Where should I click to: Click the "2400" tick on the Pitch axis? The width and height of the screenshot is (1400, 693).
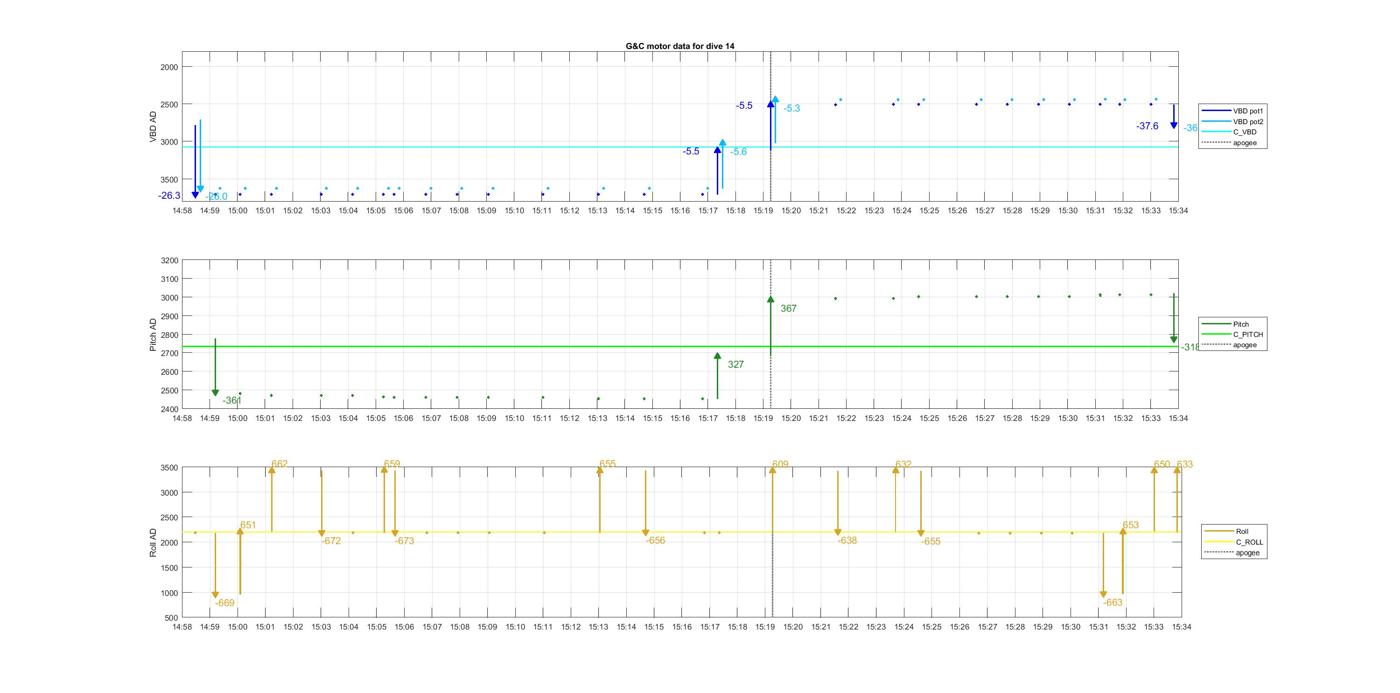[x=169, y=409]
